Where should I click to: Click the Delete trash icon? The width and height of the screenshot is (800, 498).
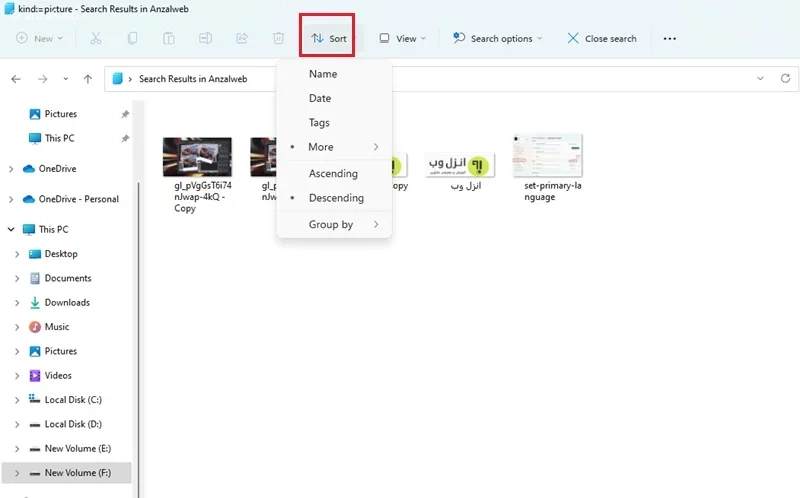279,38
